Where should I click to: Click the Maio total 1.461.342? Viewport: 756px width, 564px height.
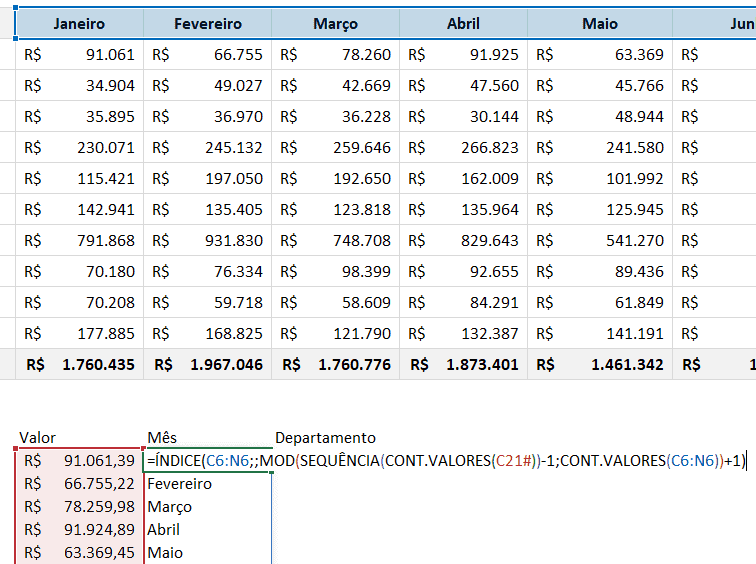click(x=600, y=364)
